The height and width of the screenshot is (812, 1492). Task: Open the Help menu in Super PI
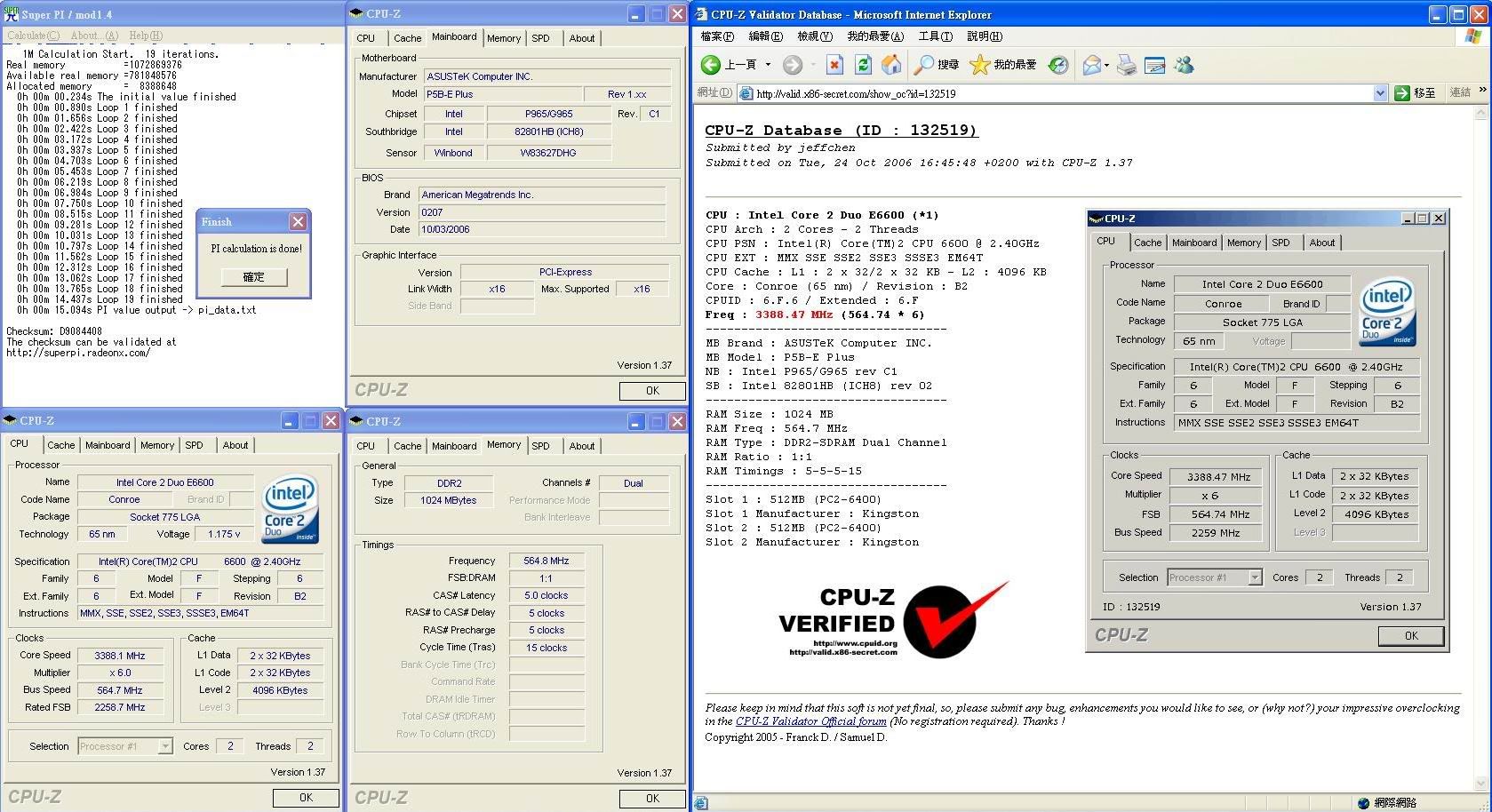pyautogui.click(x=146, y=36)
